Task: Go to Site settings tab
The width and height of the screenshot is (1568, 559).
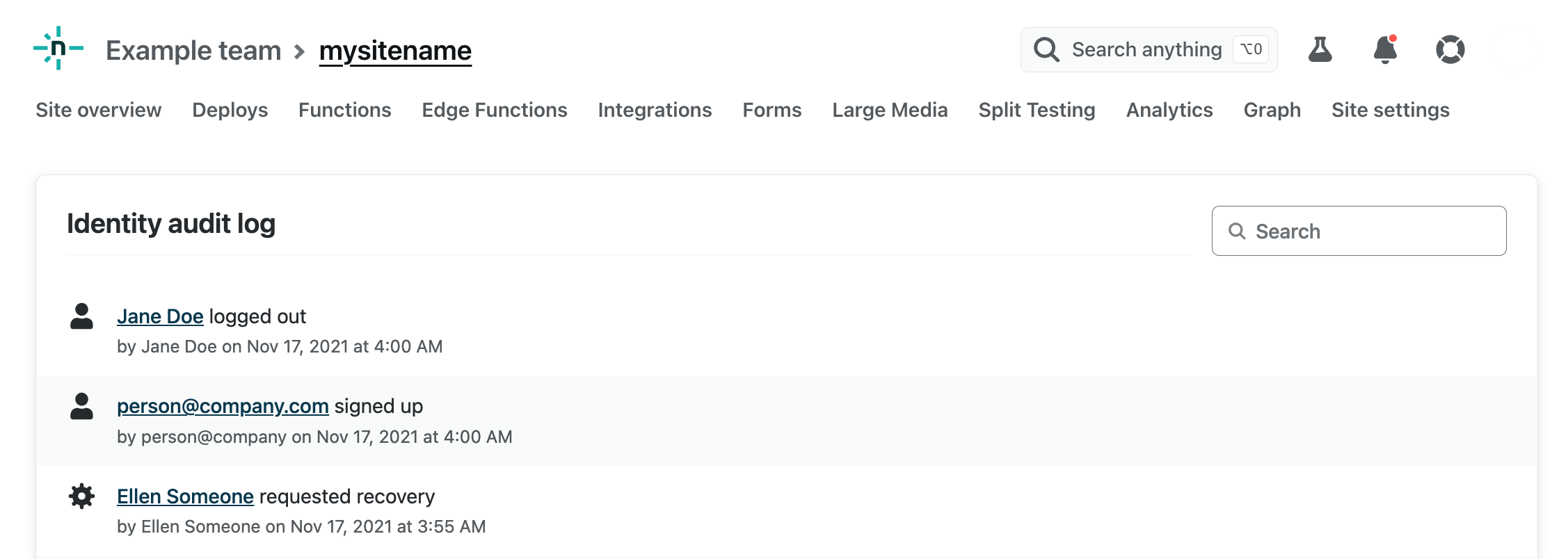Action: click(1390, 110)
